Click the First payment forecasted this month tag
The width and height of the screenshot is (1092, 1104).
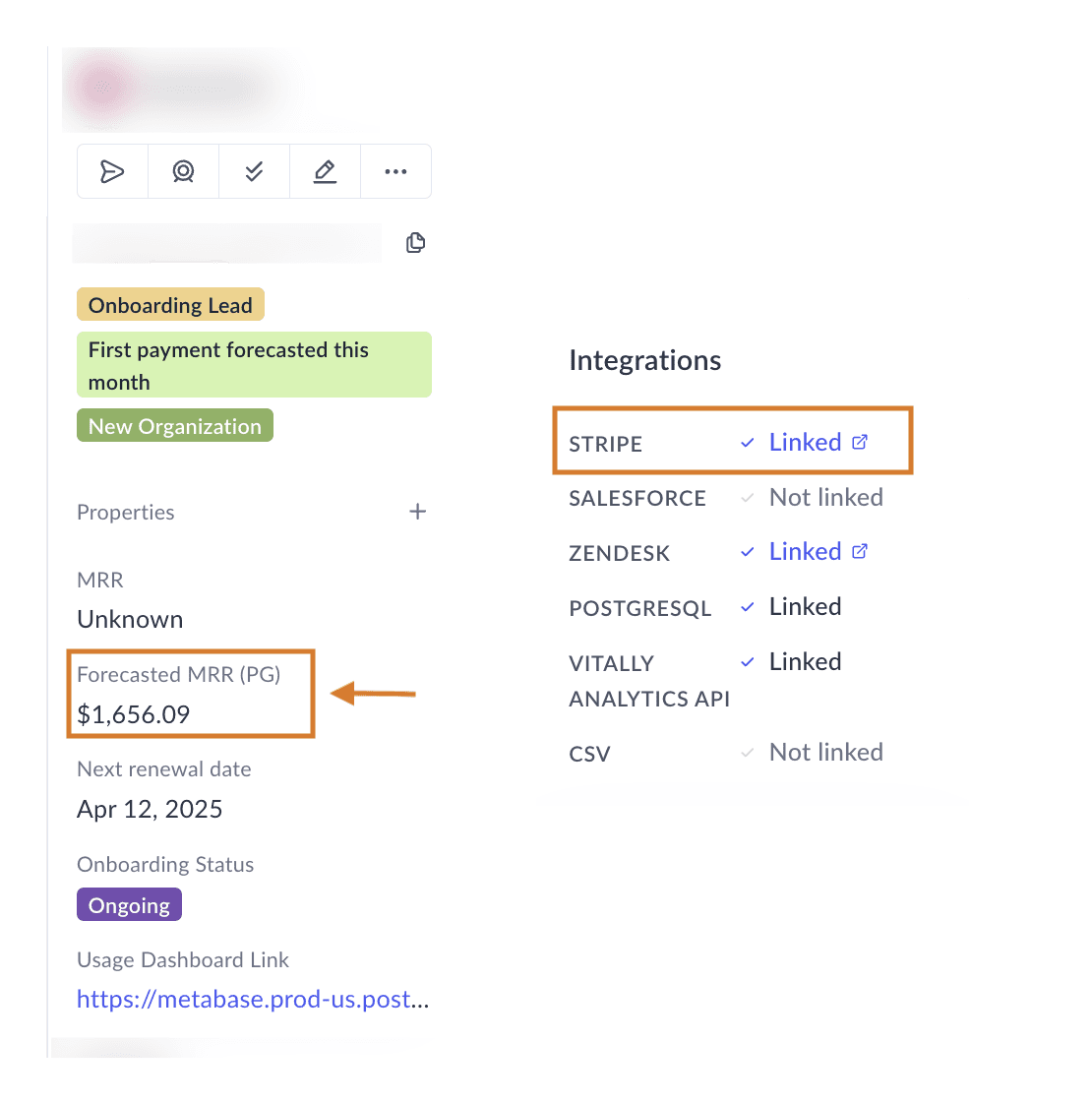pyautogui.click(x=254, y=365)
